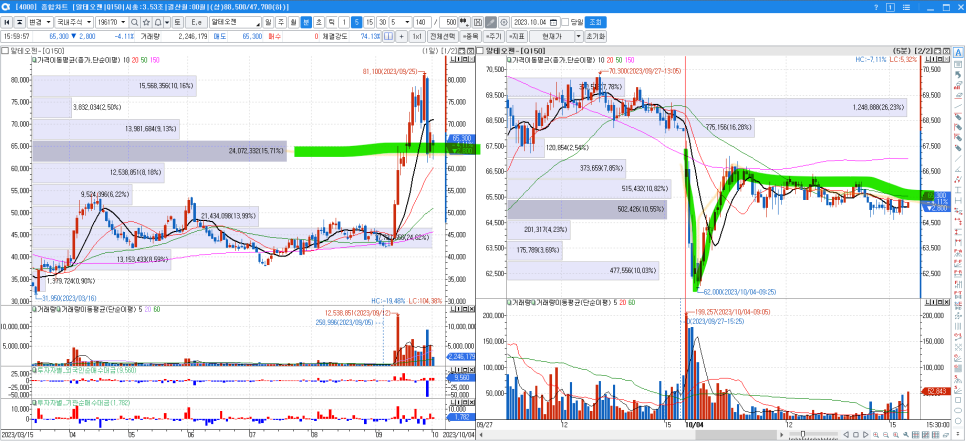
Task: Click the 초기화 reset button
Action: (x=595, y=36)
